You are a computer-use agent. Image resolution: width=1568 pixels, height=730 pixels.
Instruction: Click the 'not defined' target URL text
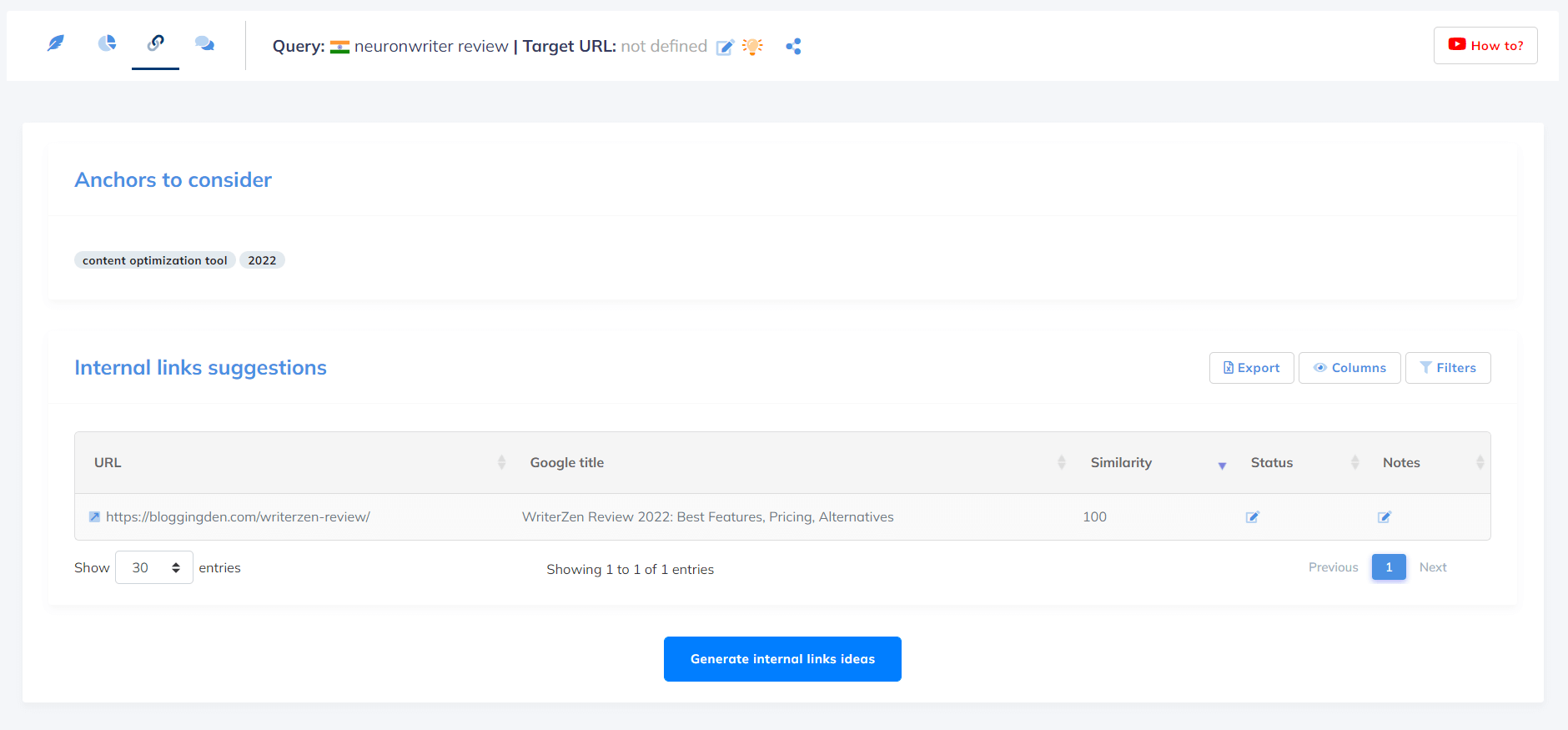pyautogui.click(x=664, y=47)
